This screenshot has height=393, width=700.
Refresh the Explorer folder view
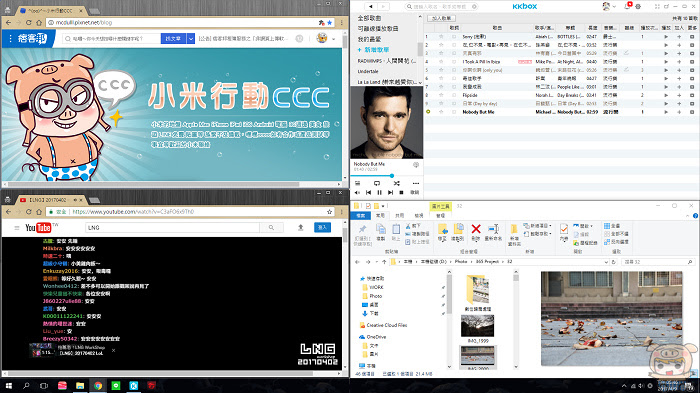pos(614,262)
